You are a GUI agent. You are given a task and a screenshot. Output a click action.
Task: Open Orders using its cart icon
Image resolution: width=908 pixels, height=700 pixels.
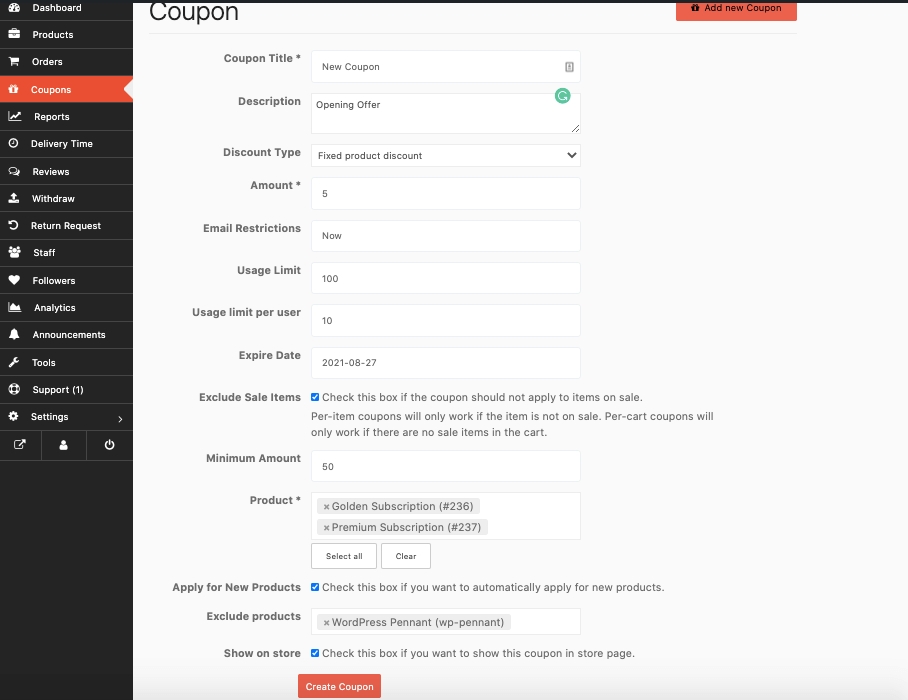click(14, 61)
